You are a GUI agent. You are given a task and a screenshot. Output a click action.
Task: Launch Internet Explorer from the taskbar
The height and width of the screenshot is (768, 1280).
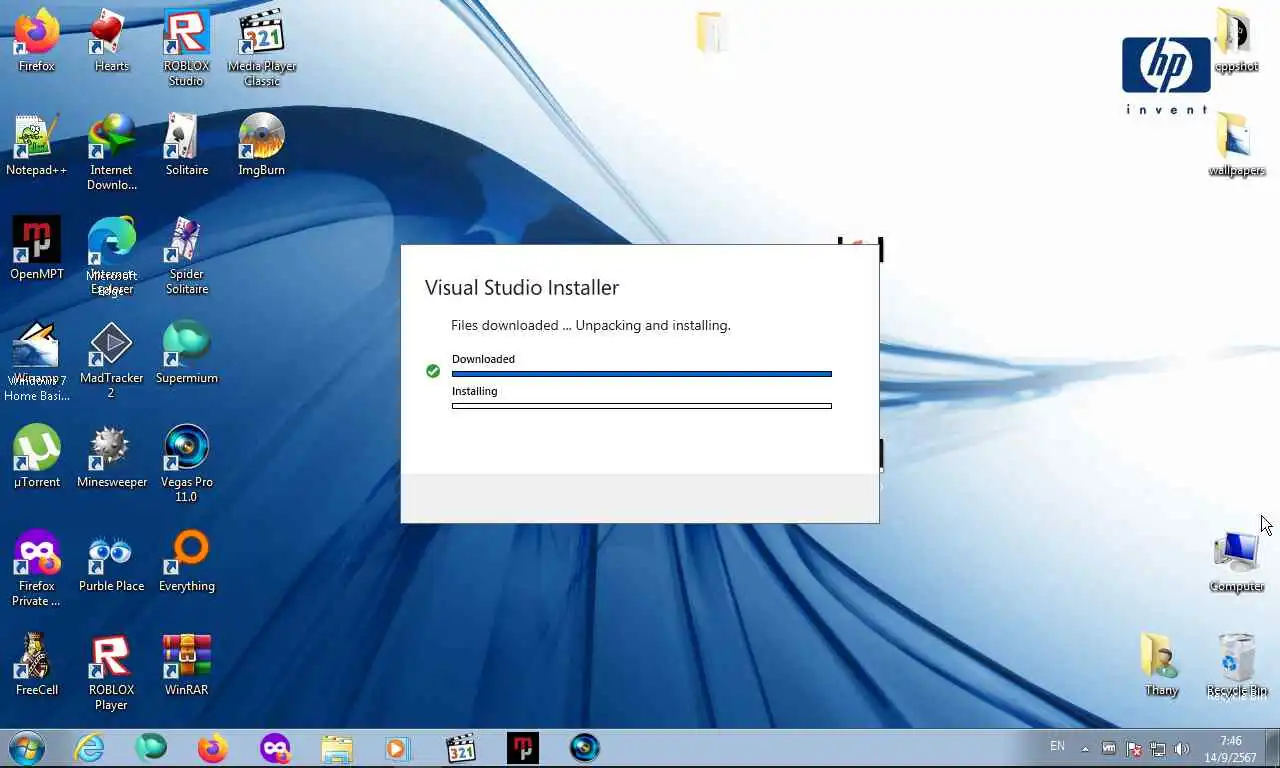click(89, 748)
